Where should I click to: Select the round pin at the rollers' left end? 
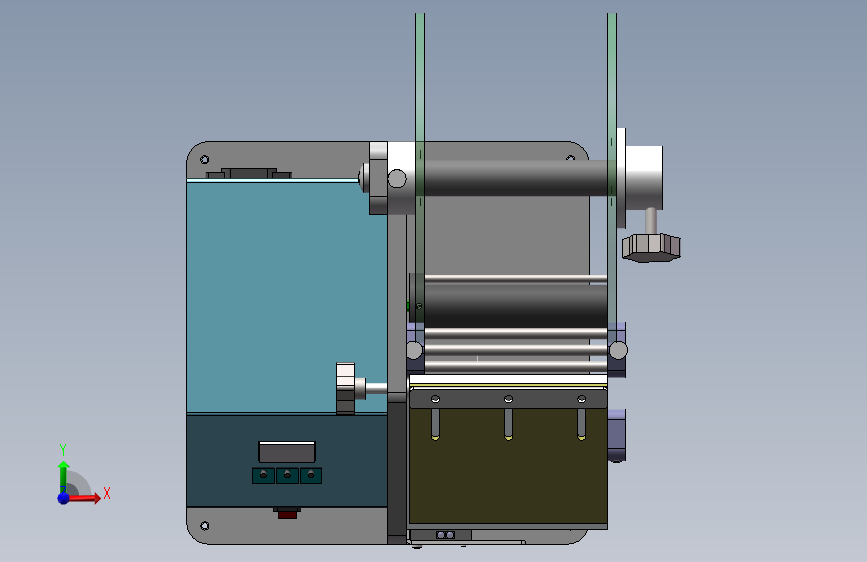[414, 350]
